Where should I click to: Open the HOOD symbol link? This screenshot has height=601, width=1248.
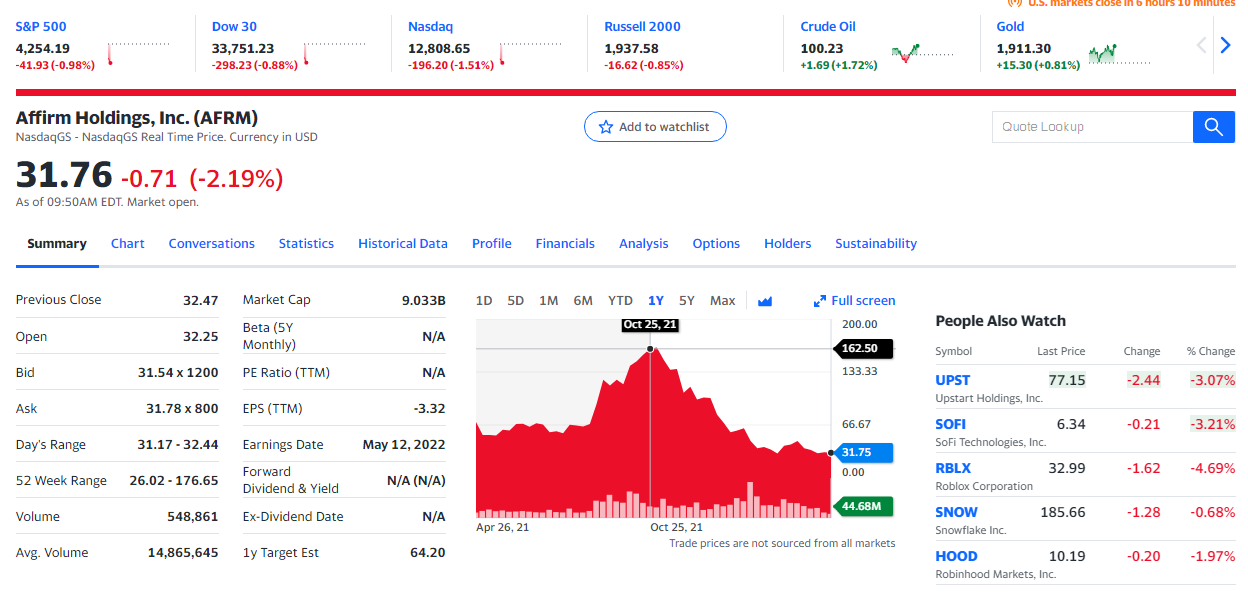956,556
